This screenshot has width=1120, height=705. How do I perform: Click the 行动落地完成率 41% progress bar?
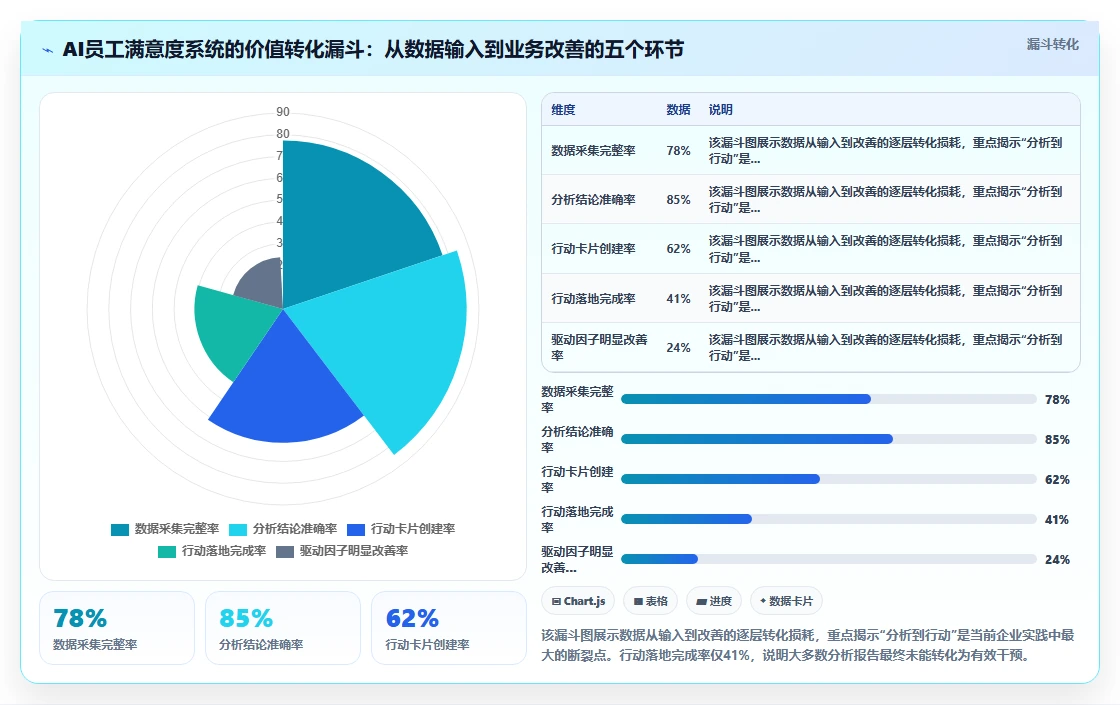click(x=829, y=519)
